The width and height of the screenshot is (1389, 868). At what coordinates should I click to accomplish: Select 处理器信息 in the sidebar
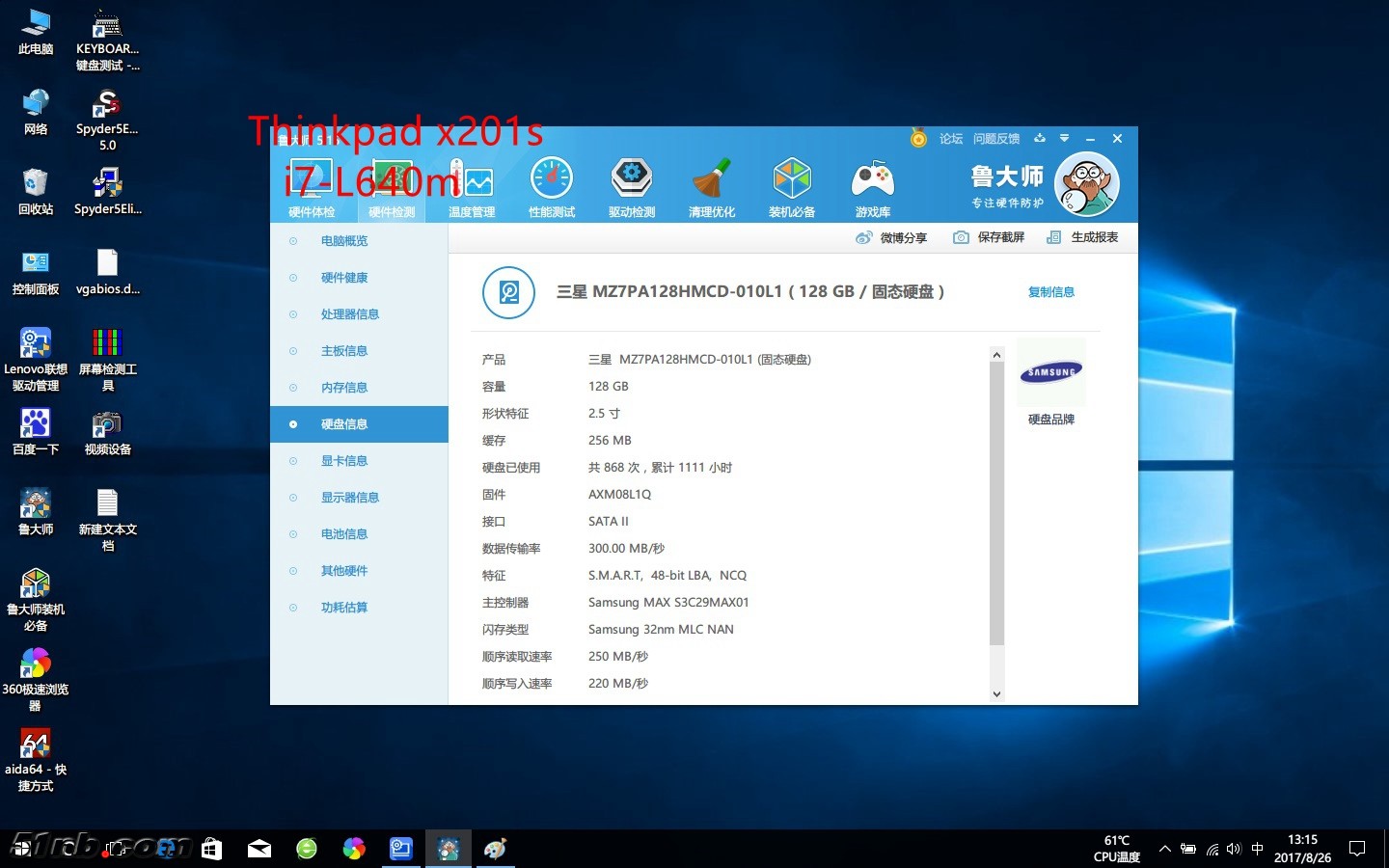pyautogui.click(x=349, y=314)
